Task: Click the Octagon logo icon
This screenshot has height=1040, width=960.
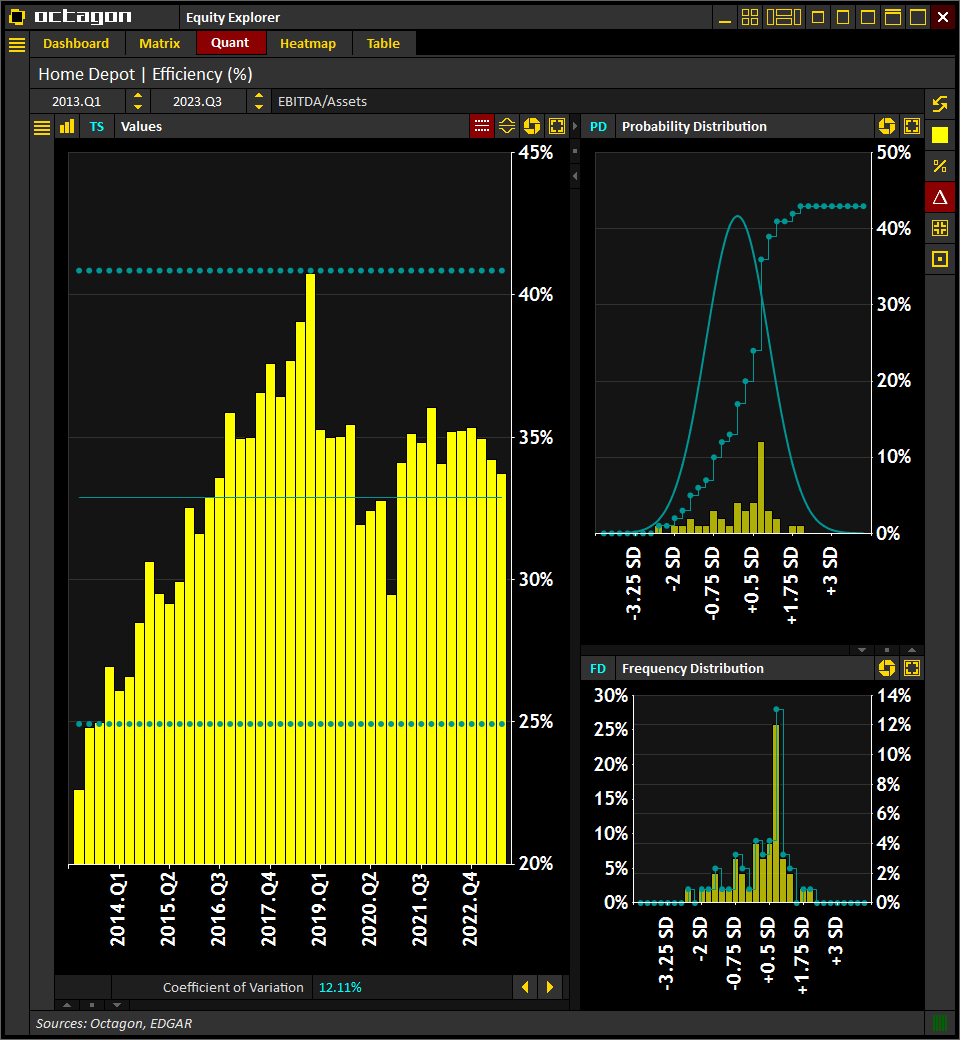Action: point(17,17)
